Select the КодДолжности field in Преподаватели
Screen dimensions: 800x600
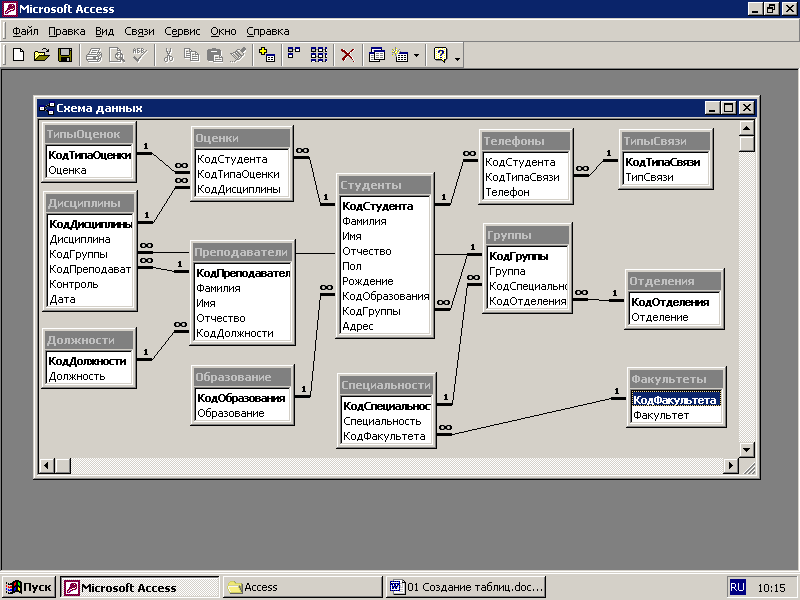click(x=242, y=333)
